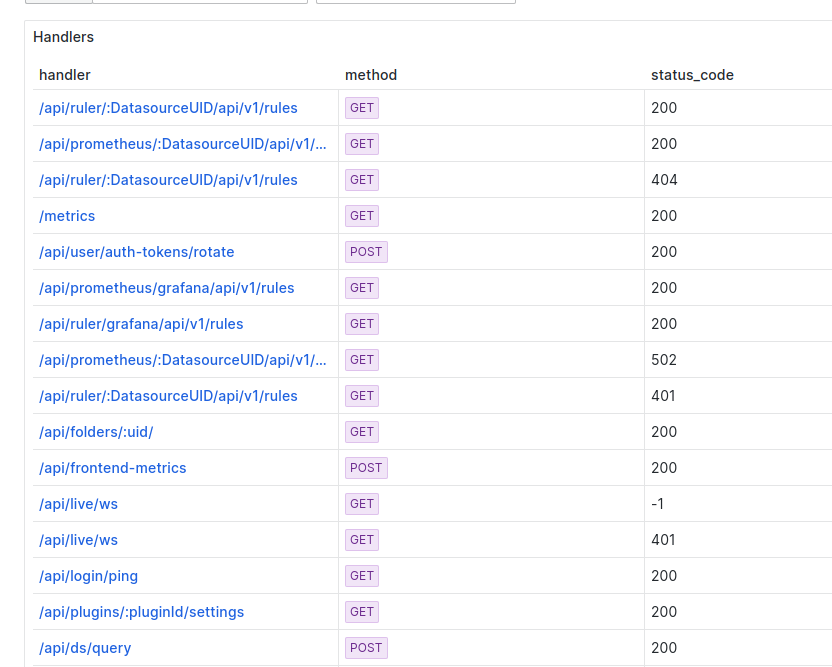Screen dimensions: 832x667
Task: Sort the table by the method column
Action: 369,74
